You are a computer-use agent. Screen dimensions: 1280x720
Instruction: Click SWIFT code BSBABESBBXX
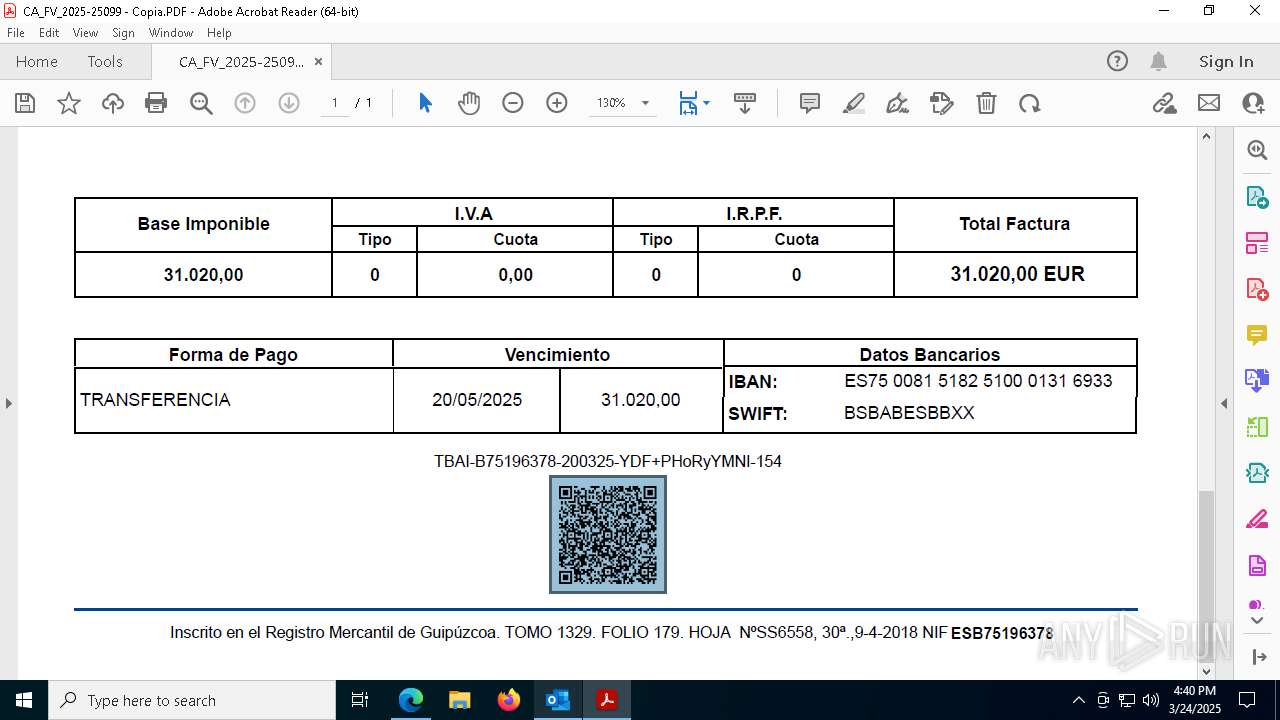click(909, 413)
